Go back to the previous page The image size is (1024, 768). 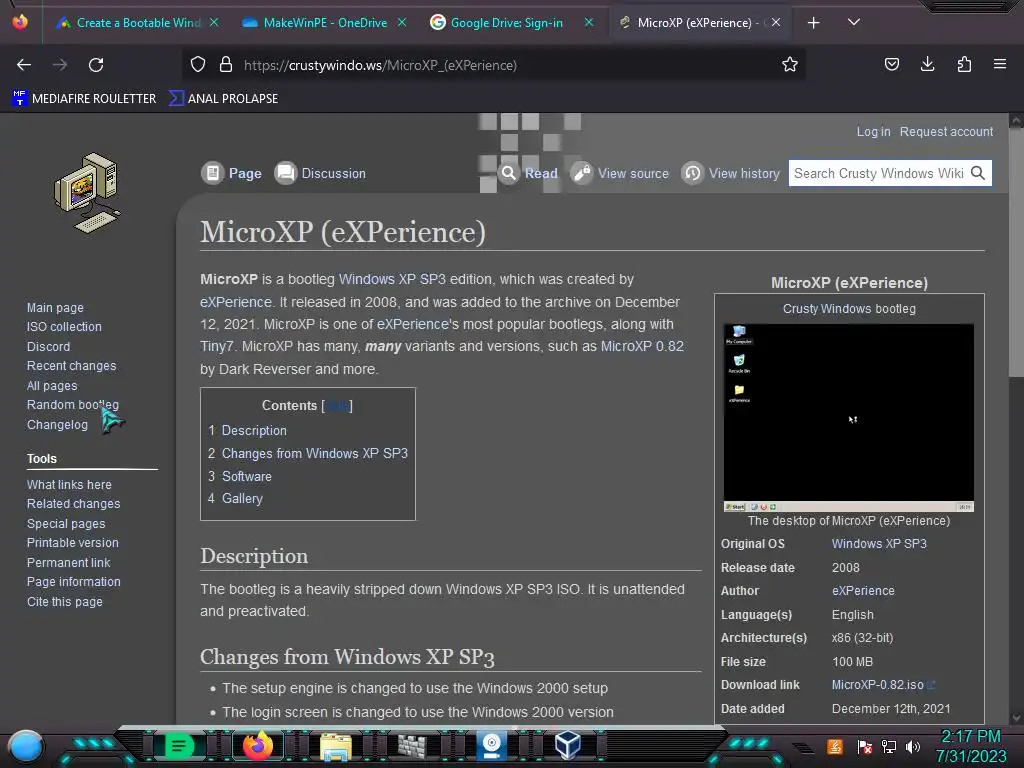pyautogui.click(x=24, y=65)
